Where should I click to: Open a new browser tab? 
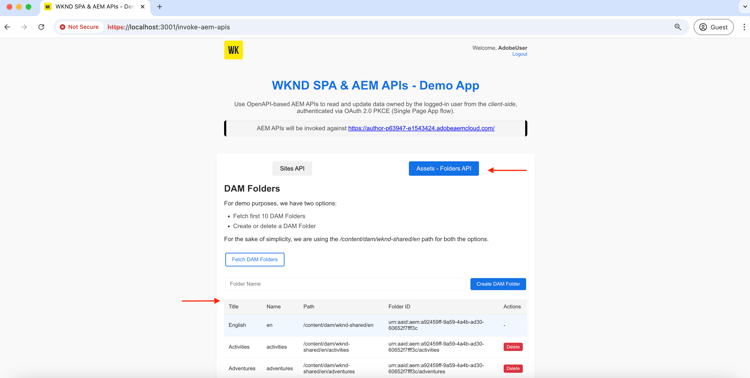[160, 7]
